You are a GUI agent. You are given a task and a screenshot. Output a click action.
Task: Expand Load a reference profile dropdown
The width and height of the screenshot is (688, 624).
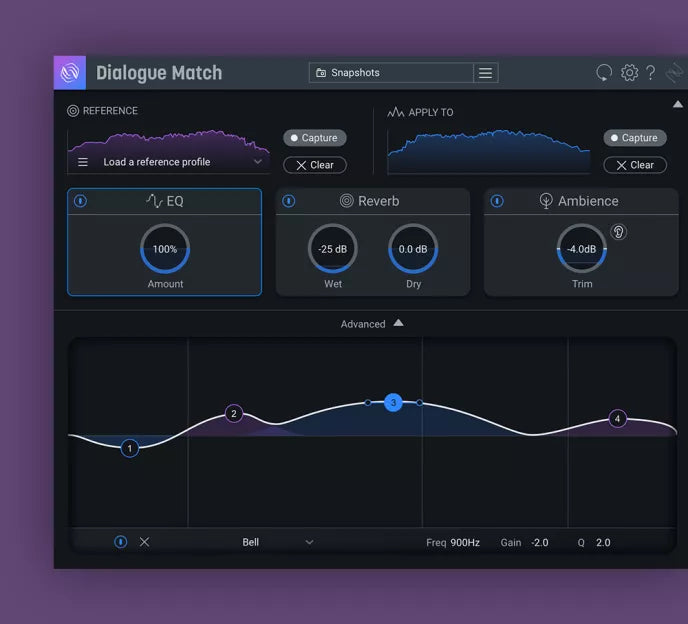coord(258,162)
